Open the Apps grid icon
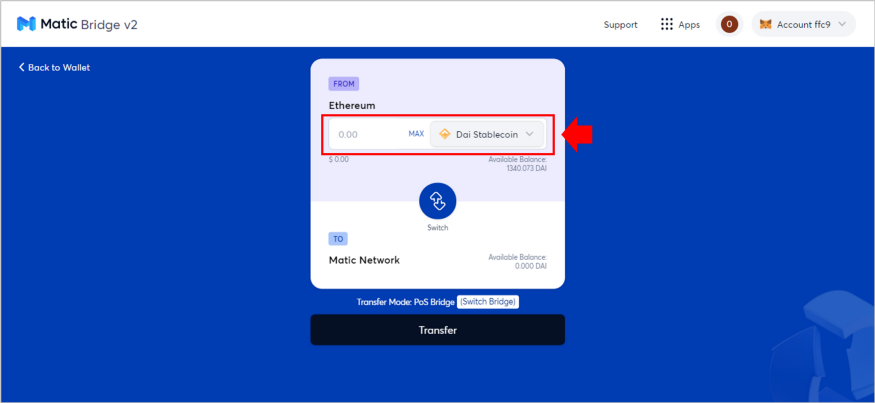This screenshot has height=403, width=875. 667,25
